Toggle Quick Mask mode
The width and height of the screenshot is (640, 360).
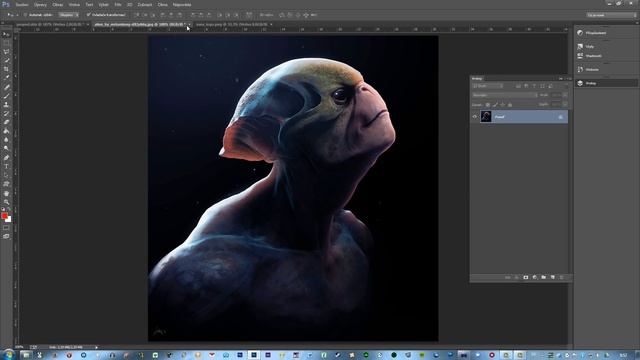6,228
